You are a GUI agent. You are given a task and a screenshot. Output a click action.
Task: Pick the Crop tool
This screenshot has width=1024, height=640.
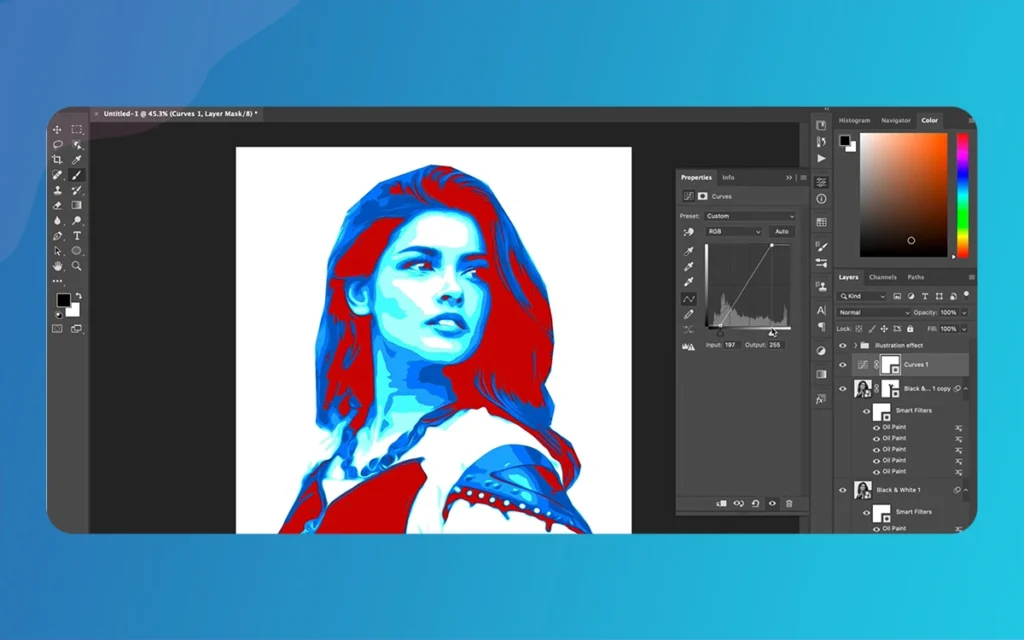coord(57,160)
